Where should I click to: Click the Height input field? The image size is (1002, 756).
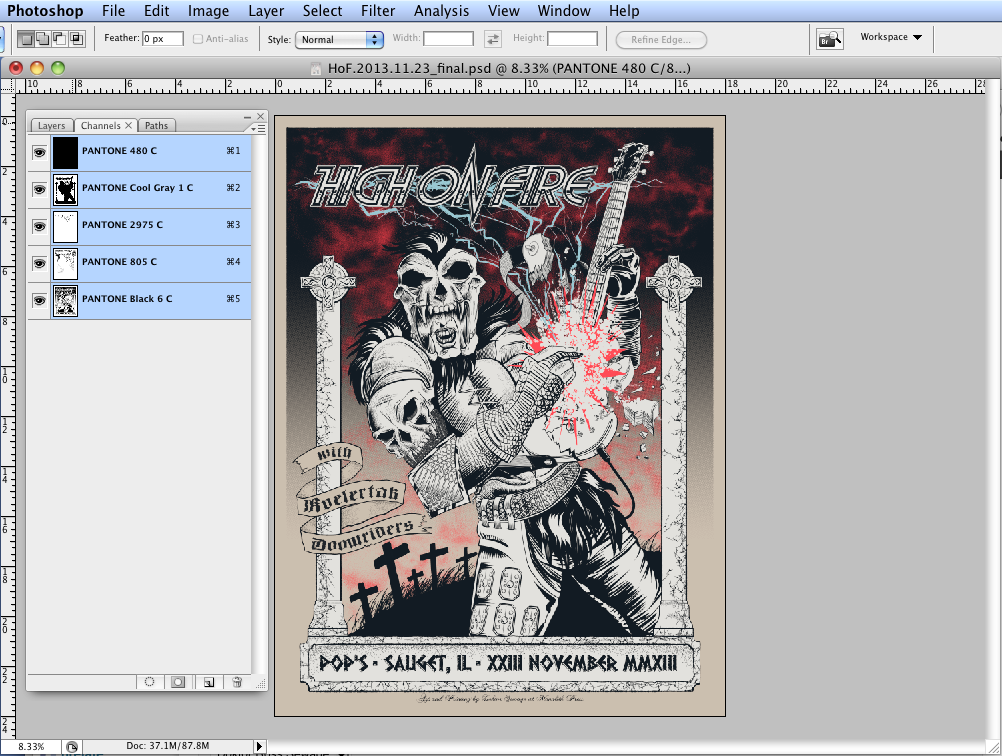click(x=572, y=39)
